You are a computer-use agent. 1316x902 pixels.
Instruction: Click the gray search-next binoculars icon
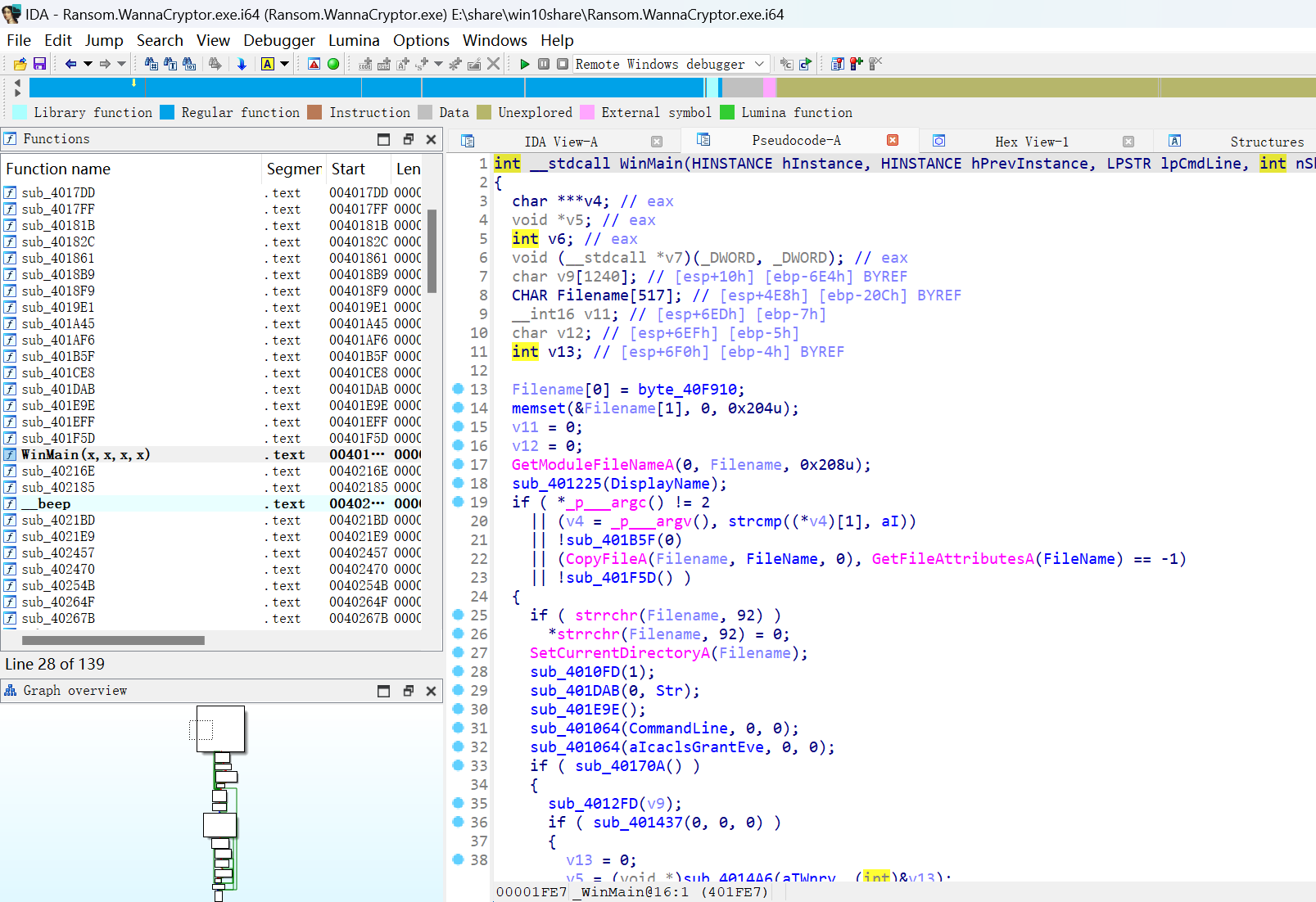pyautogui.click(x=215, y=64)
